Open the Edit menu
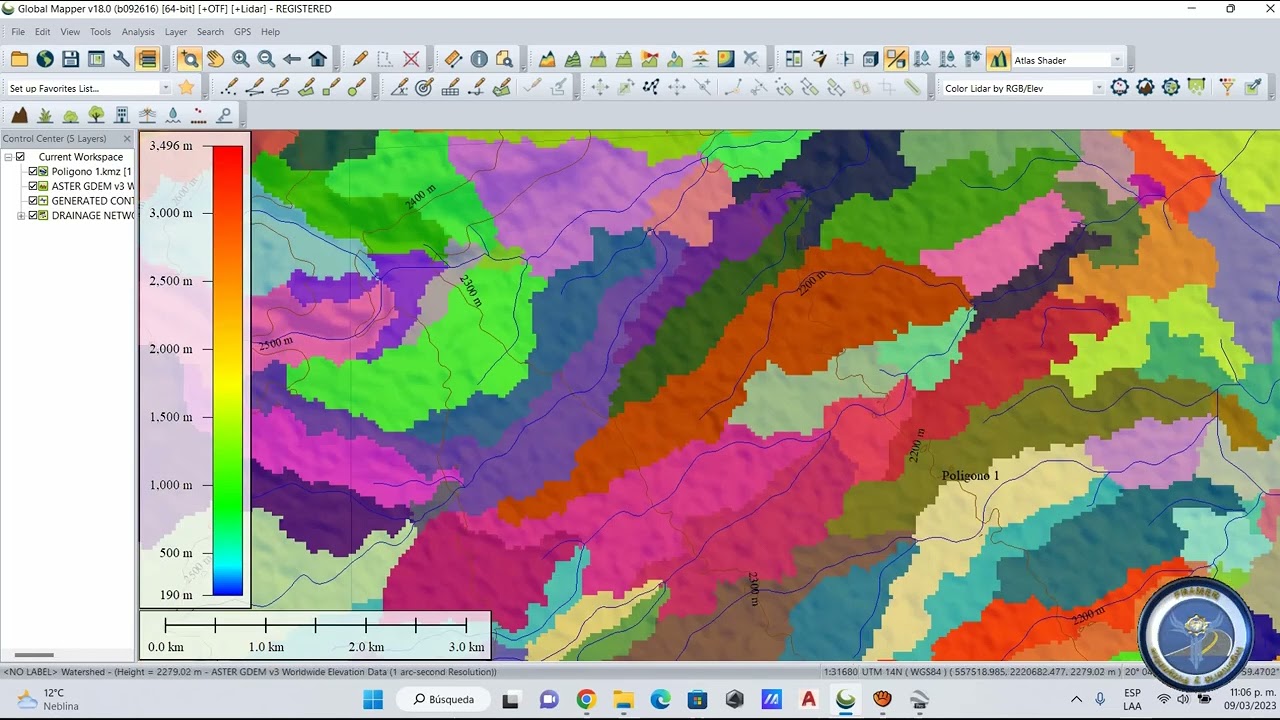 coord(42,32)
